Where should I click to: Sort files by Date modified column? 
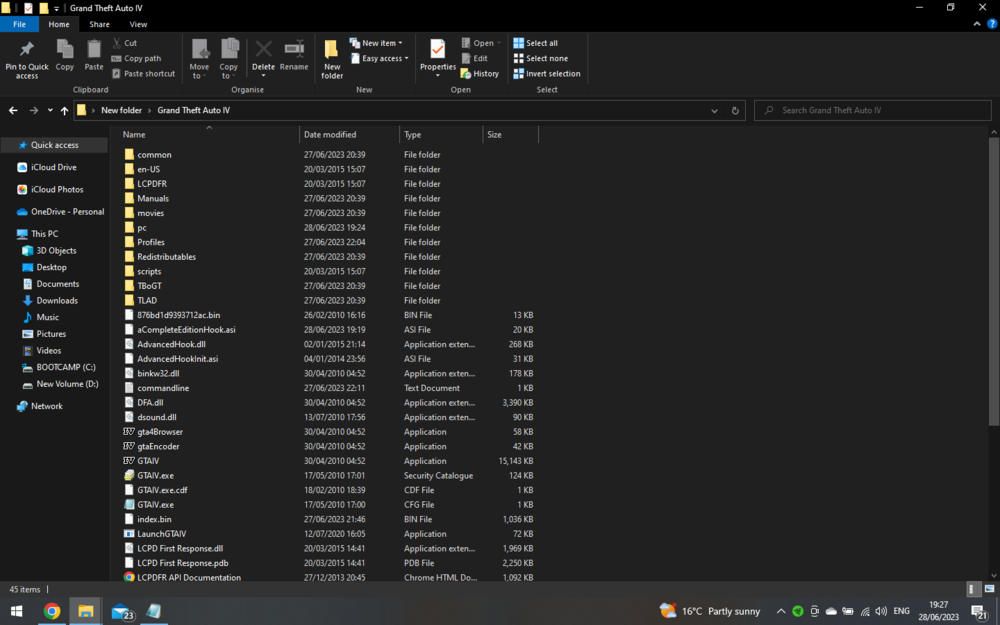click(331, 134)
